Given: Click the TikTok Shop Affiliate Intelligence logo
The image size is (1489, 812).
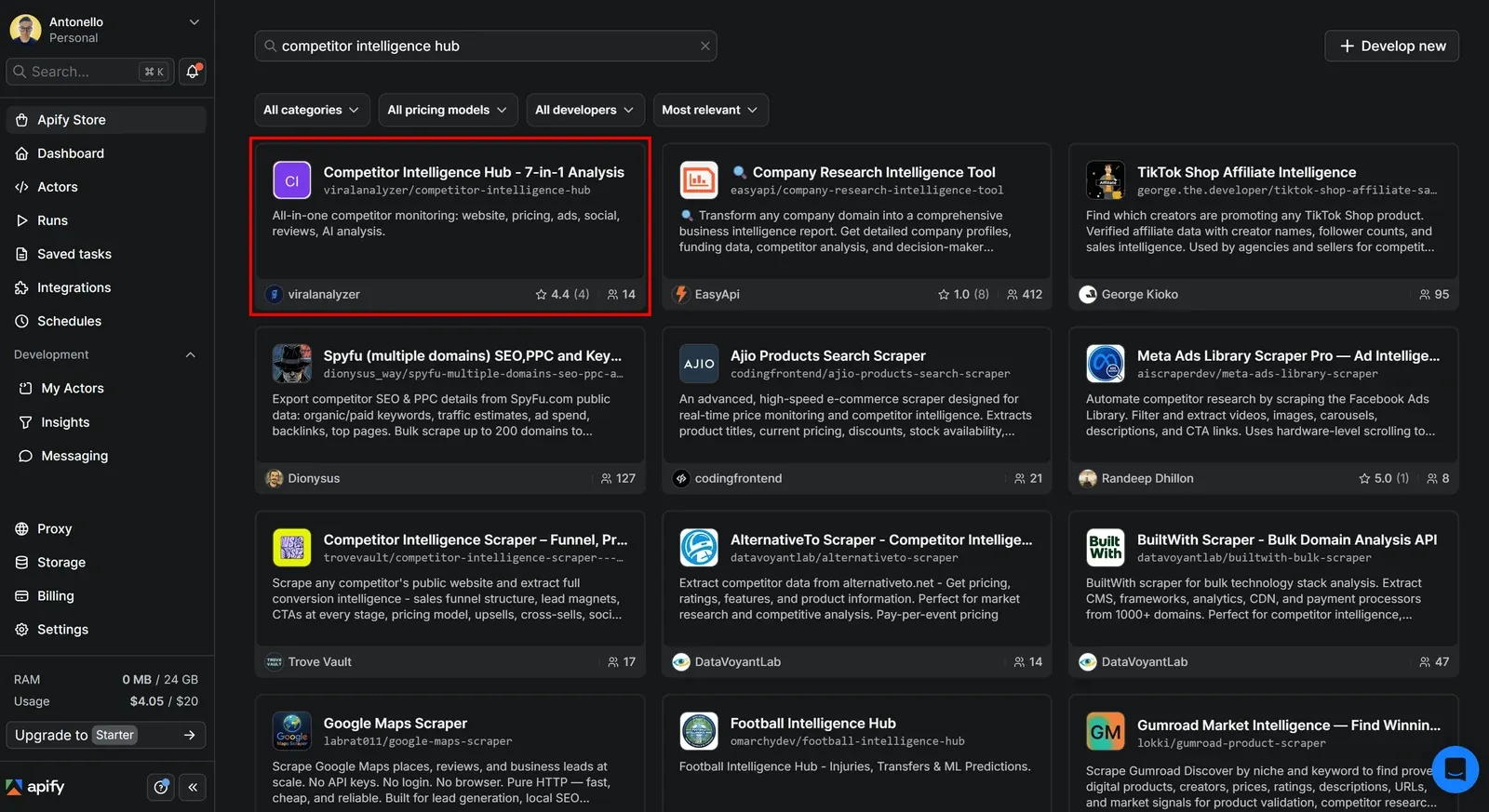Looking at the screenshot, I should (x=1106, y=180).
